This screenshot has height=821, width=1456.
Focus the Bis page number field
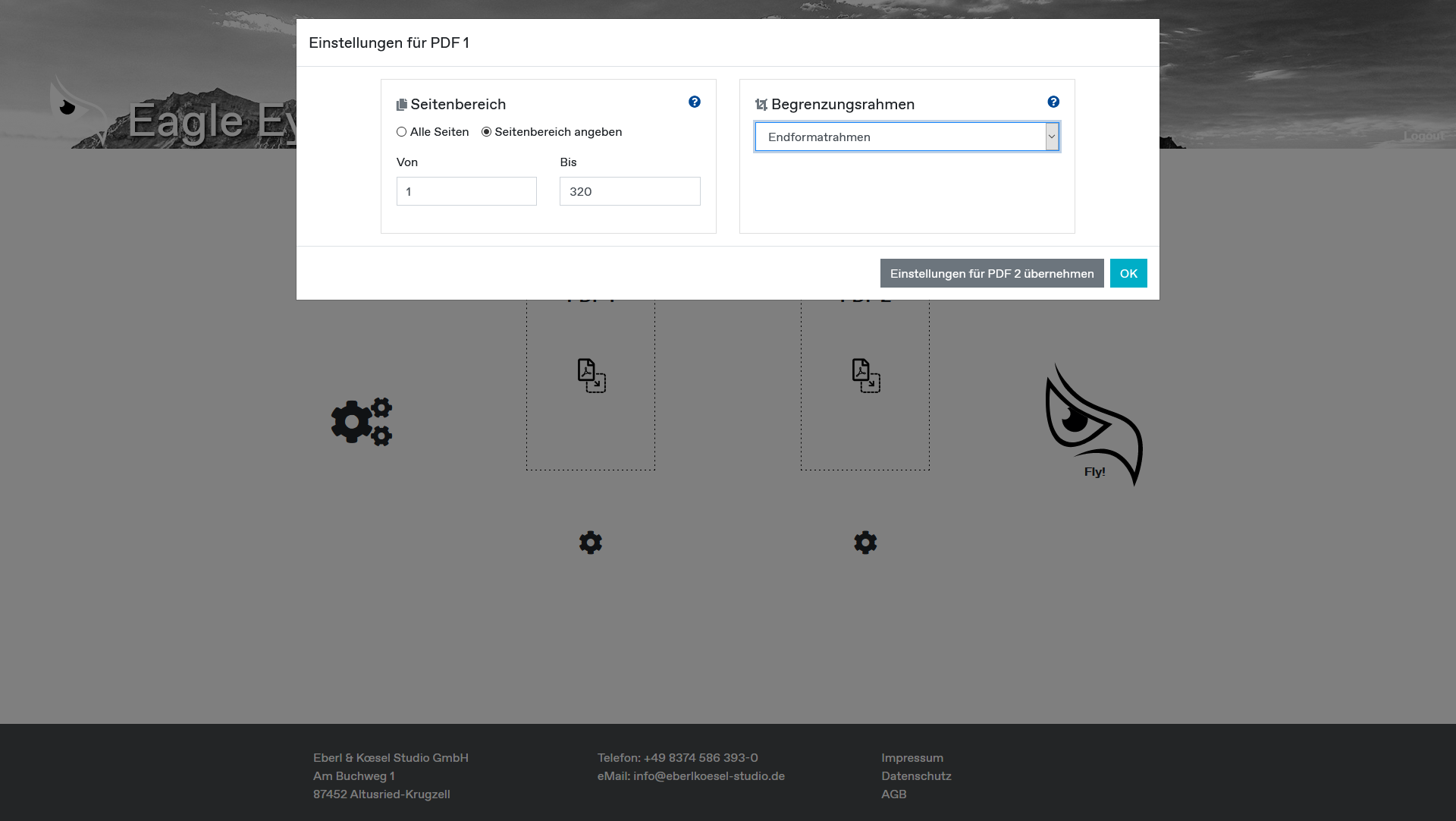click(630, 191)
